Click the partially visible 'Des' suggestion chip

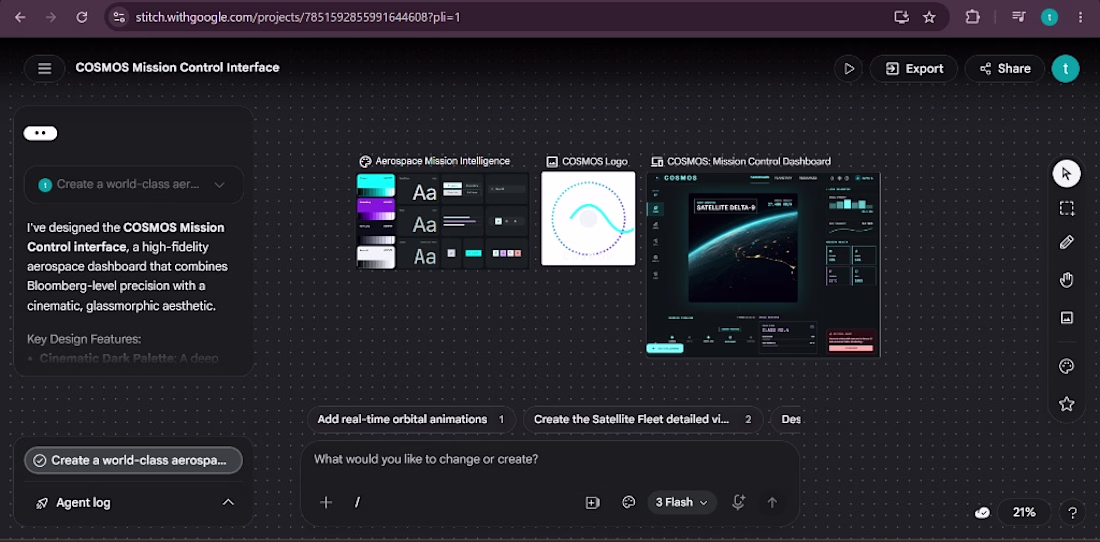(x=786, y=419)
